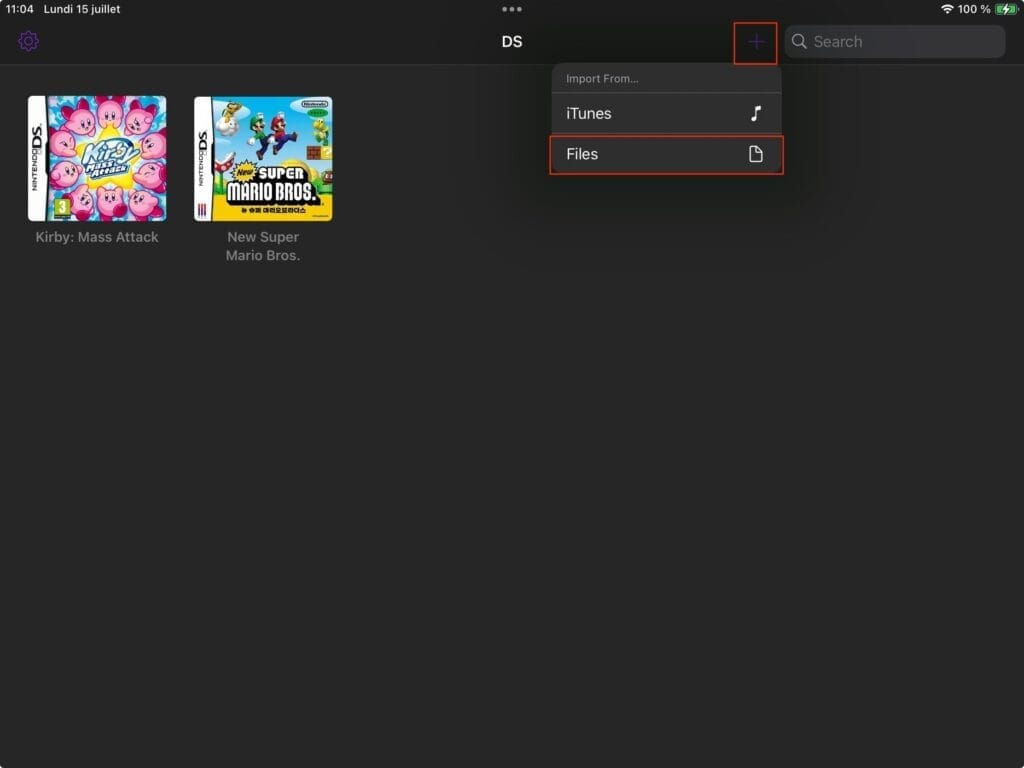This screenshot has height=768, width=1024.
Task: Choose Files from the import menu
Action: (582, 154)
